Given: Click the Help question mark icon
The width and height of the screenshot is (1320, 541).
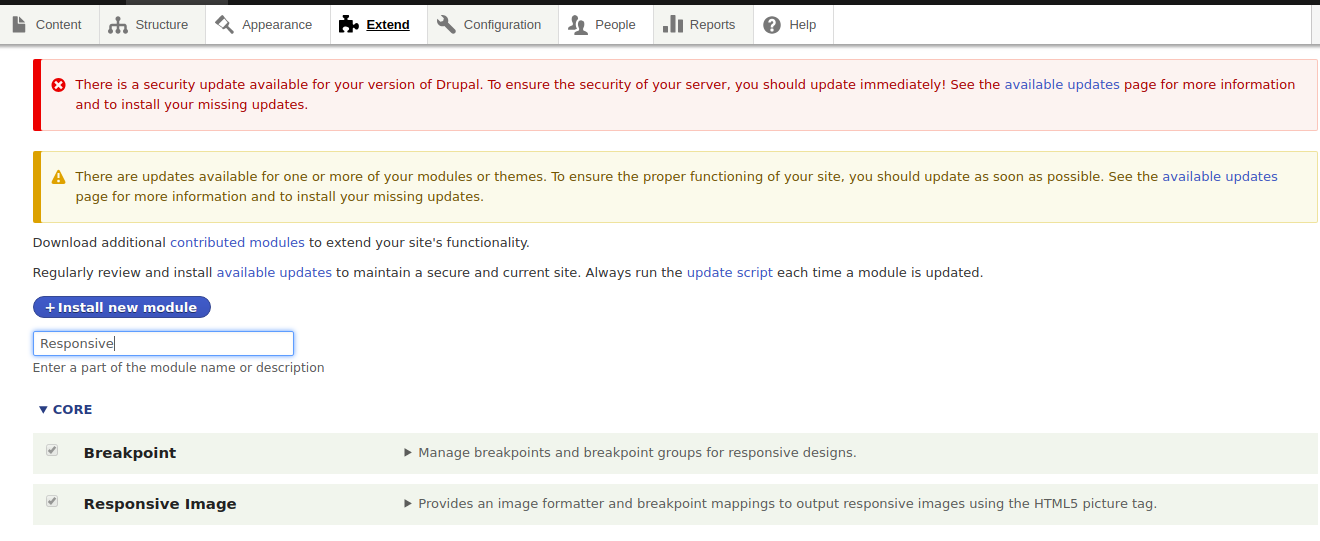Looking at the screenshot, I should [x=771, y=25].
